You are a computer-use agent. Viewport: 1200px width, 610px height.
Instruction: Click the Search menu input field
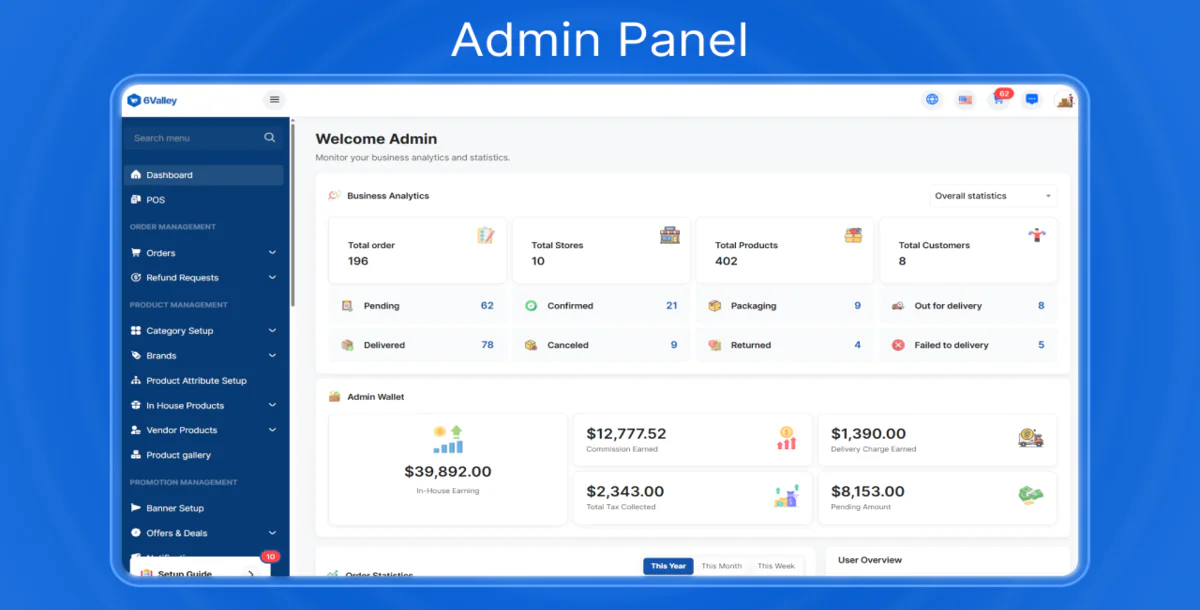pos(195,138)
